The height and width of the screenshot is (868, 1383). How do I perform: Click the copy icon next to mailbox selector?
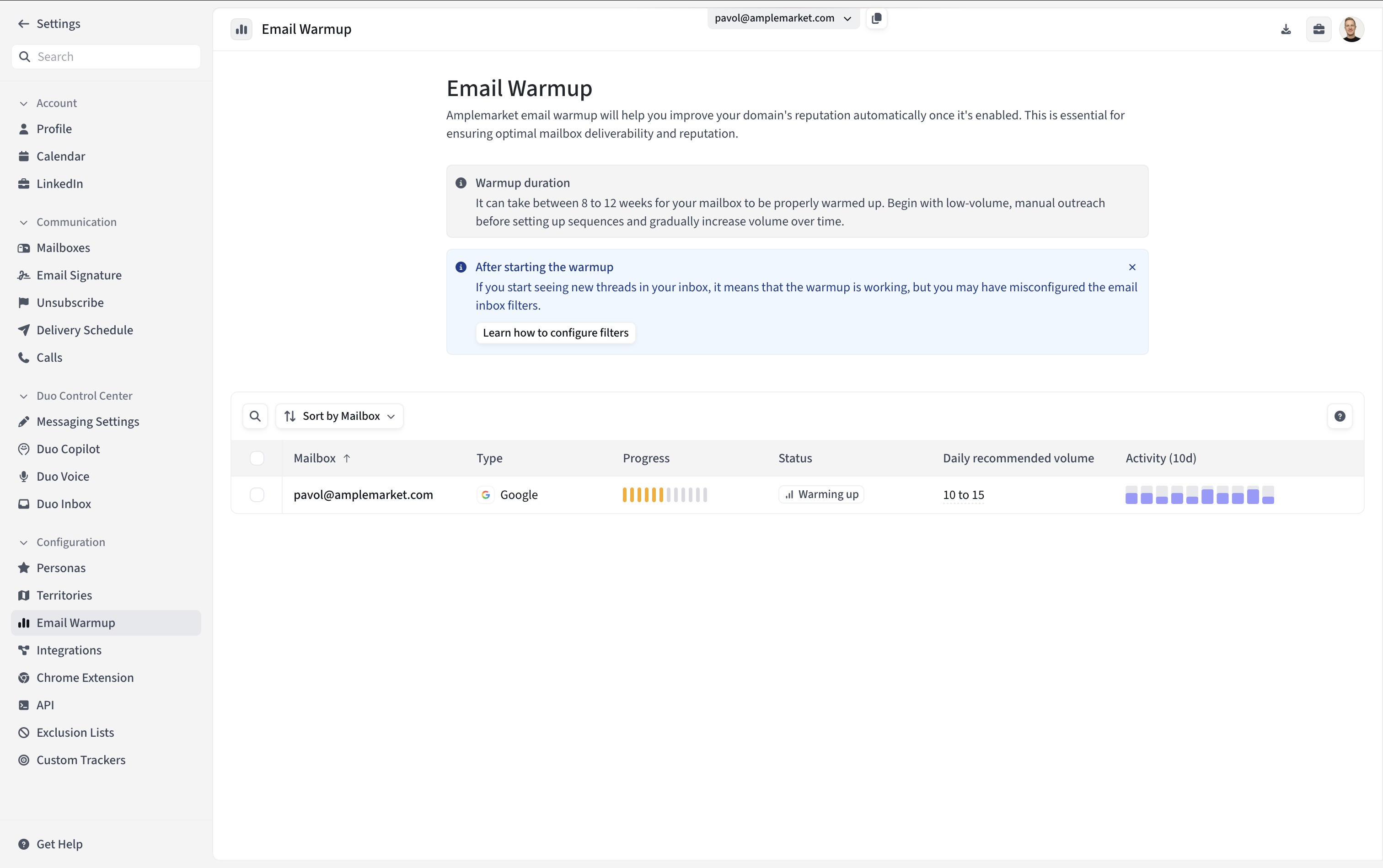click(x=876, y=18)
